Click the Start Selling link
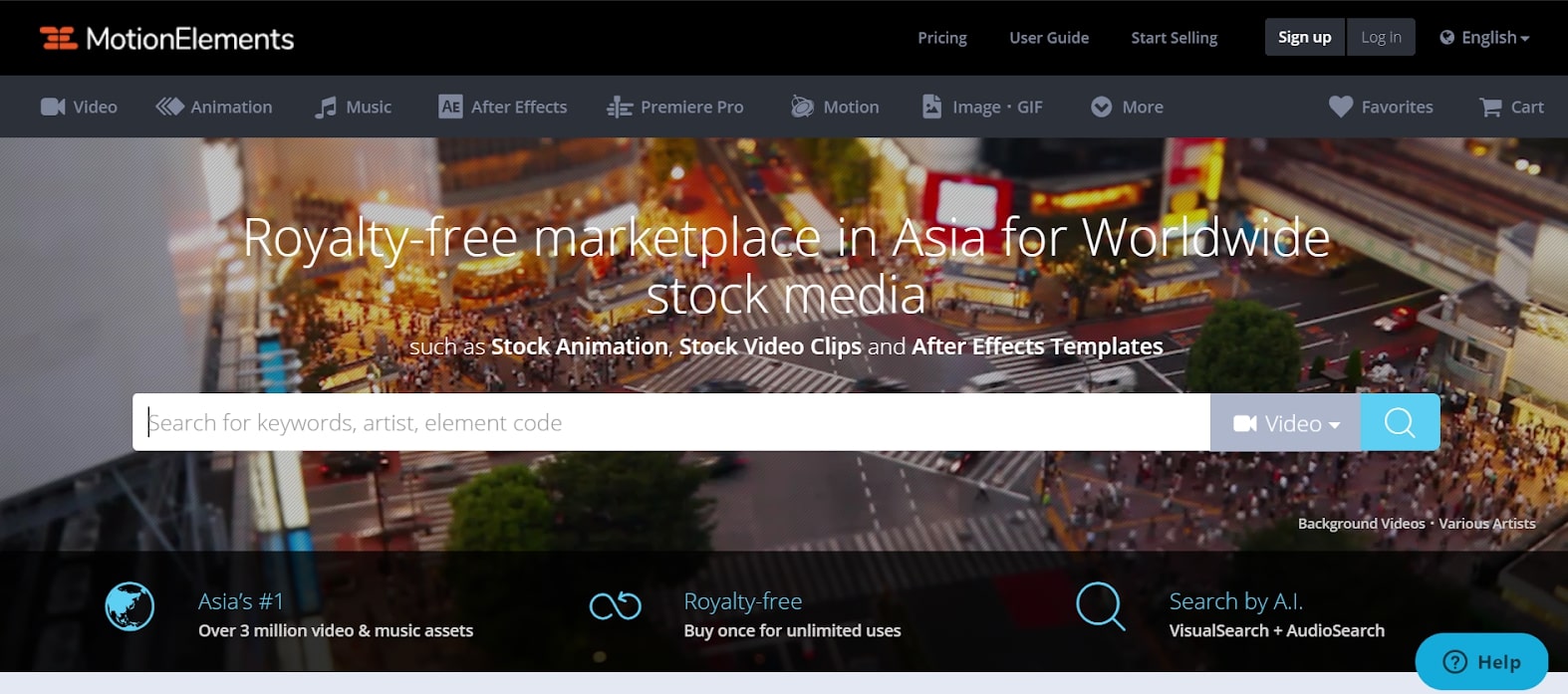This screenshot has width=1568, height=694. click(x=1174, y=38)
